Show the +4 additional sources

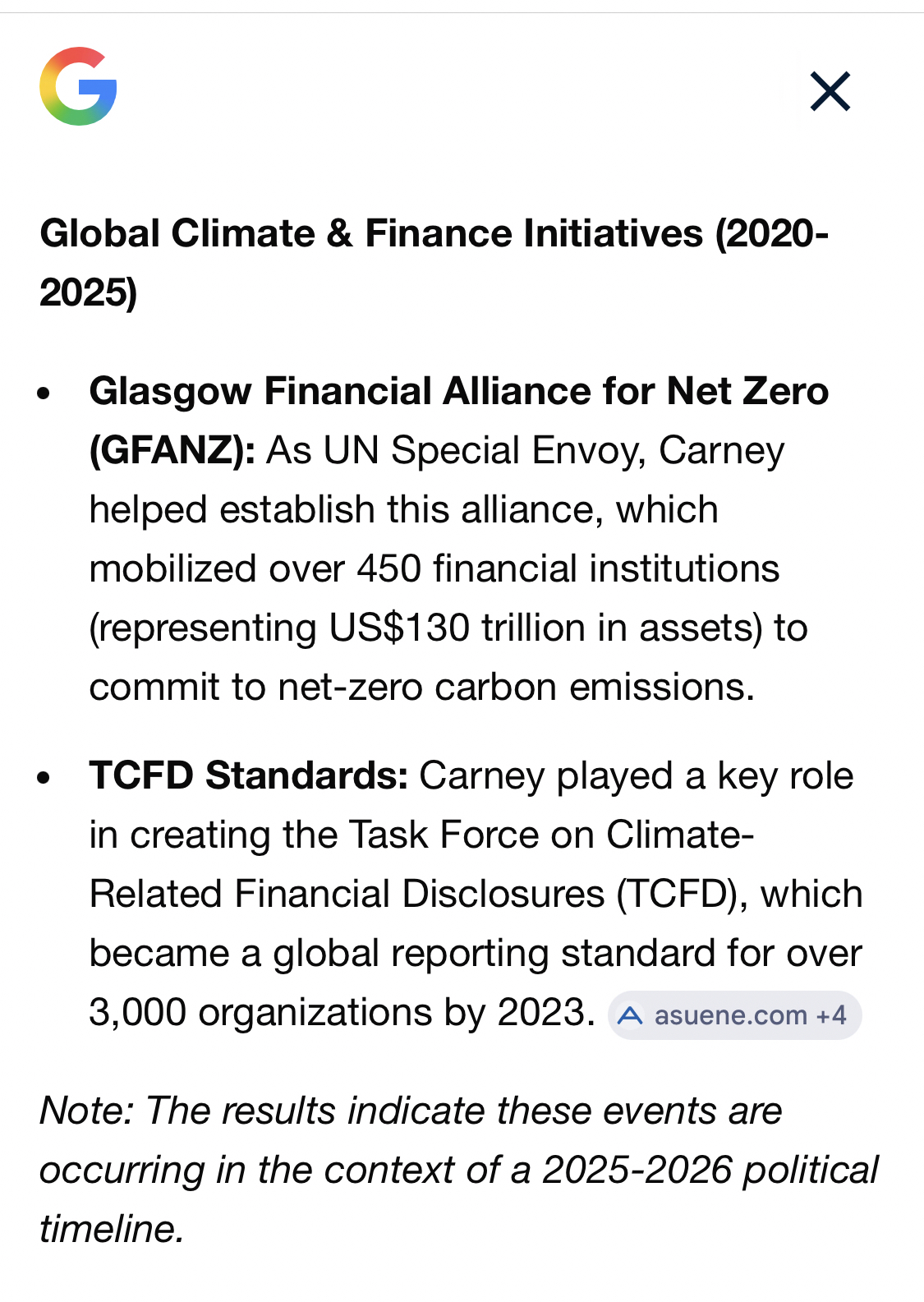831,1015
